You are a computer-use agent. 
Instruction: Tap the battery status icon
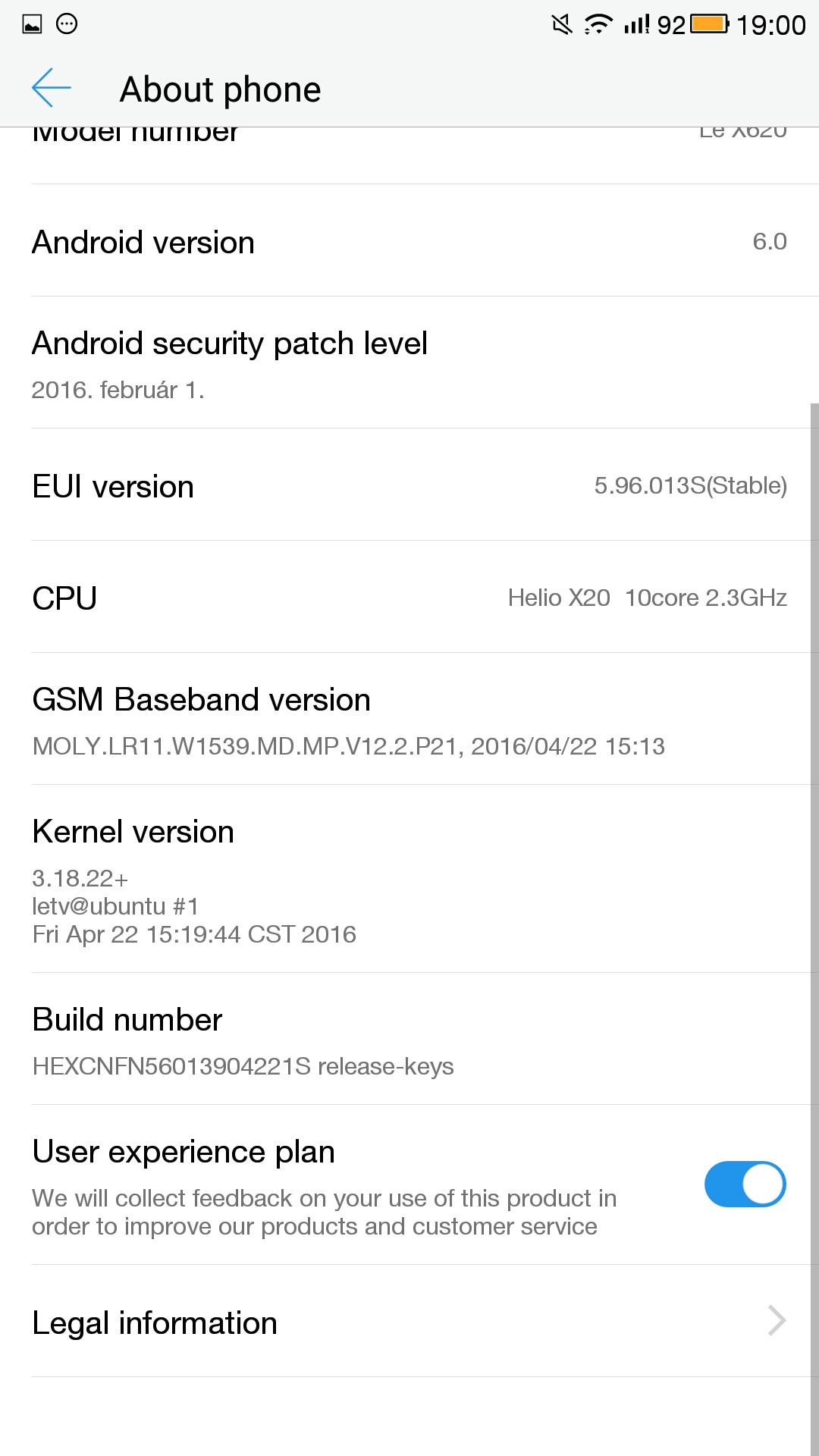point(710,24)
